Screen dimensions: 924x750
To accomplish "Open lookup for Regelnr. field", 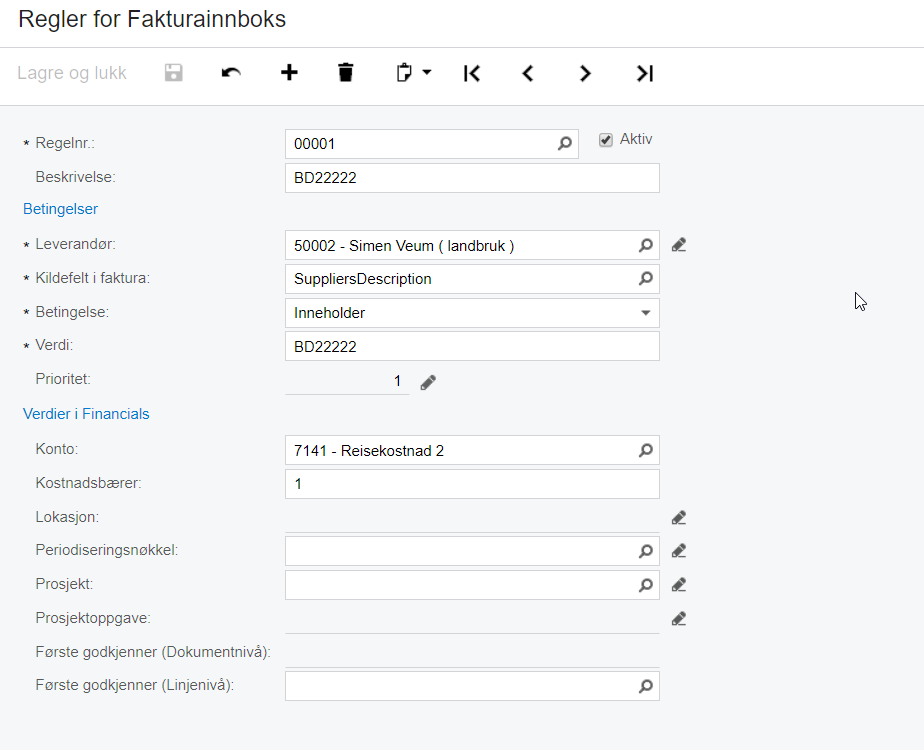I will (565, 144).
